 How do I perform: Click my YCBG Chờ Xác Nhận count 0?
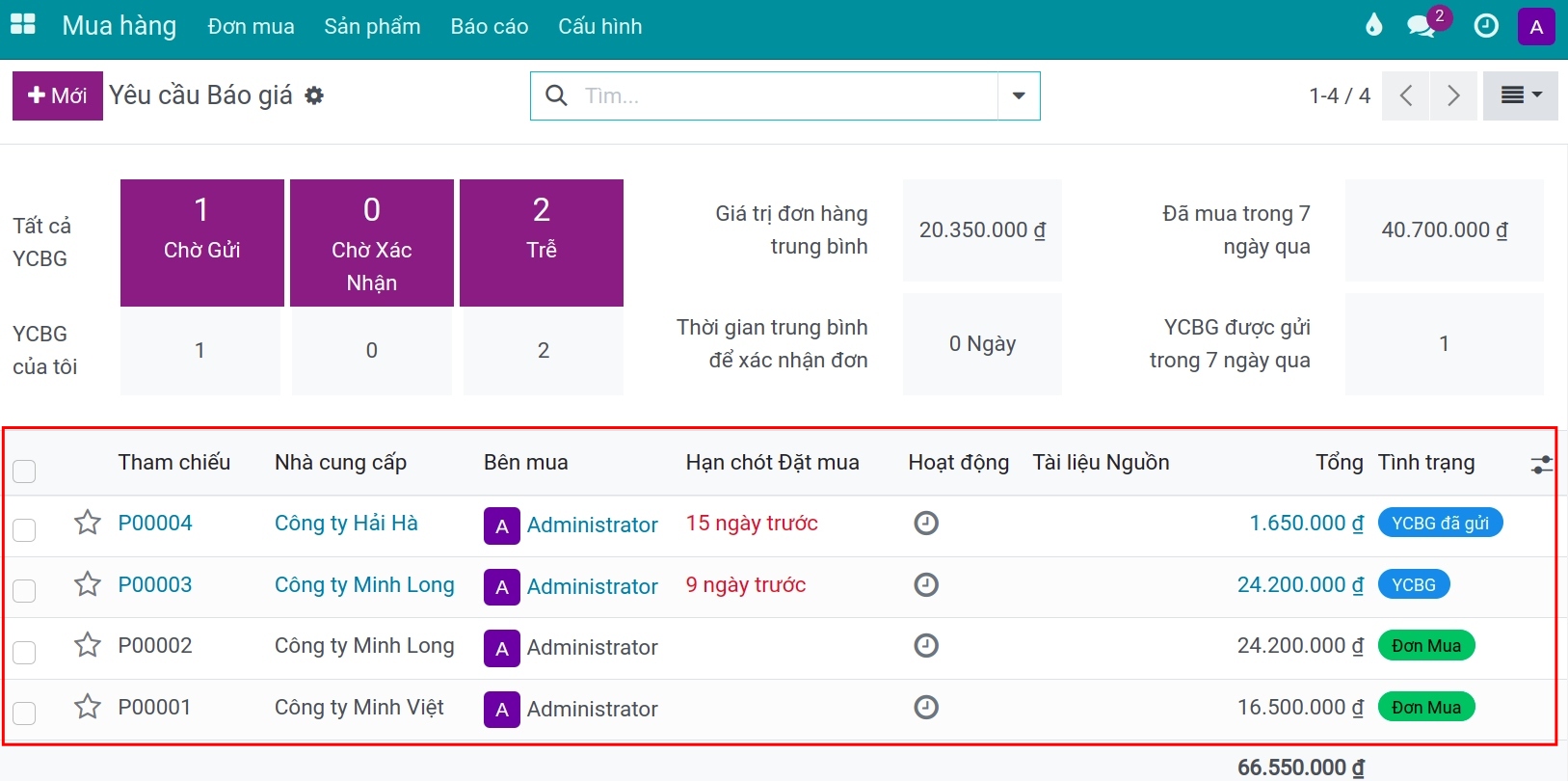click(x=372, y=351)
